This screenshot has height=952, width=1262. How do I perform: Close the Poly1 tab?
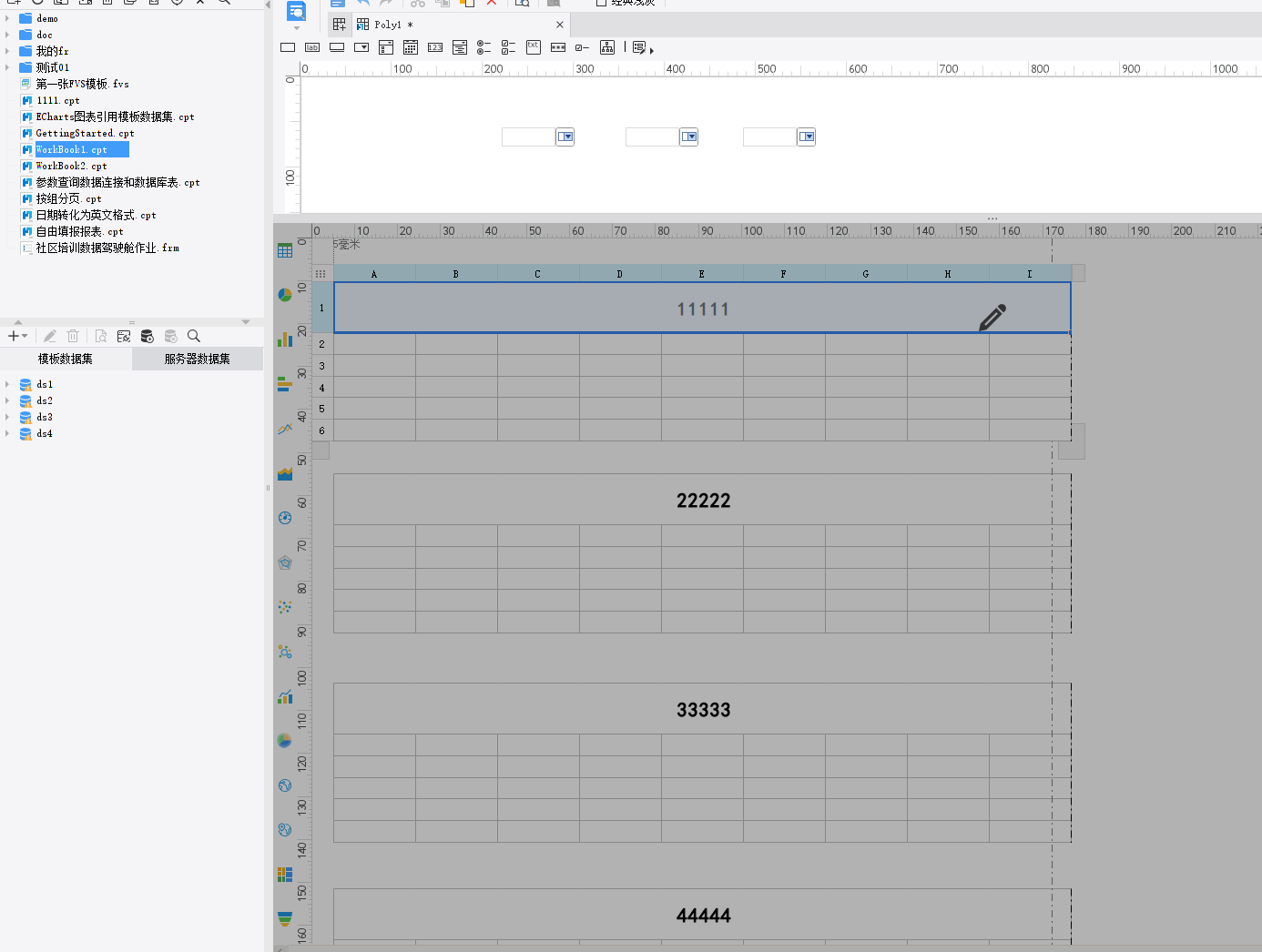(x=559, y=25)
